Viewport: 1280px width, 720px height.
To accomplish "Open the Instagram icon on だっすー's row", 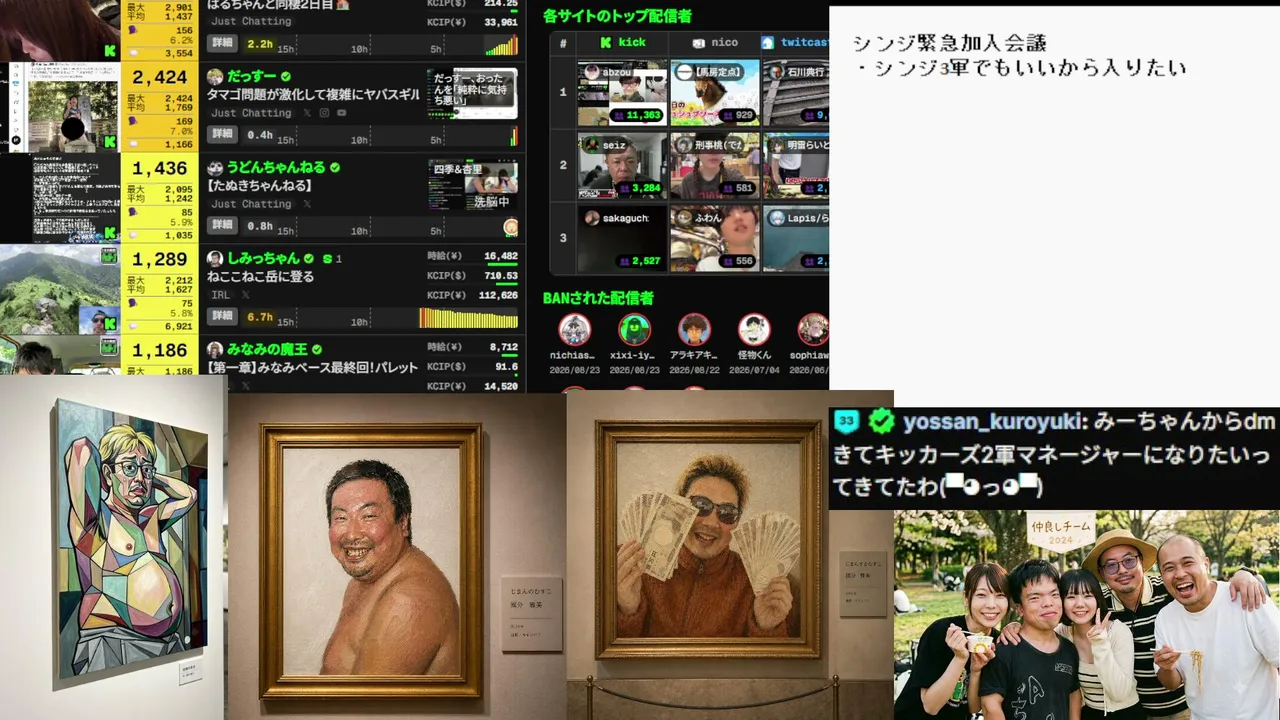I will (324, 113).
